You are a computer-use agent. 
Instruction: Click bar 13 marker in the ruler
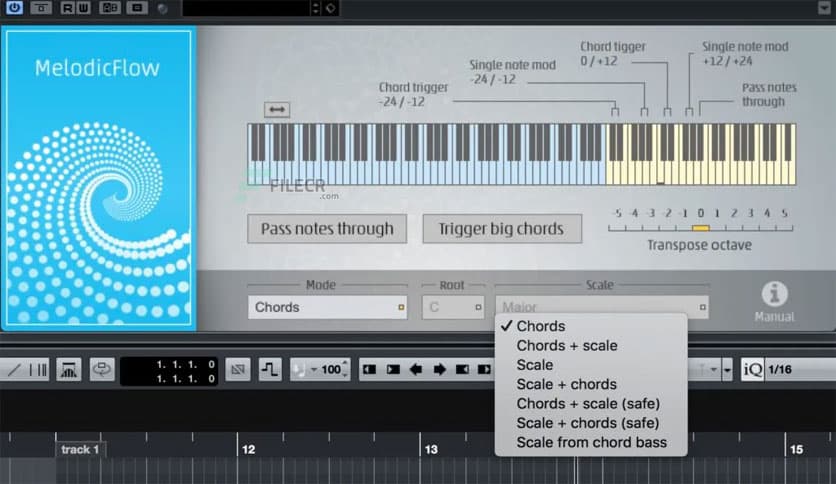431,449
